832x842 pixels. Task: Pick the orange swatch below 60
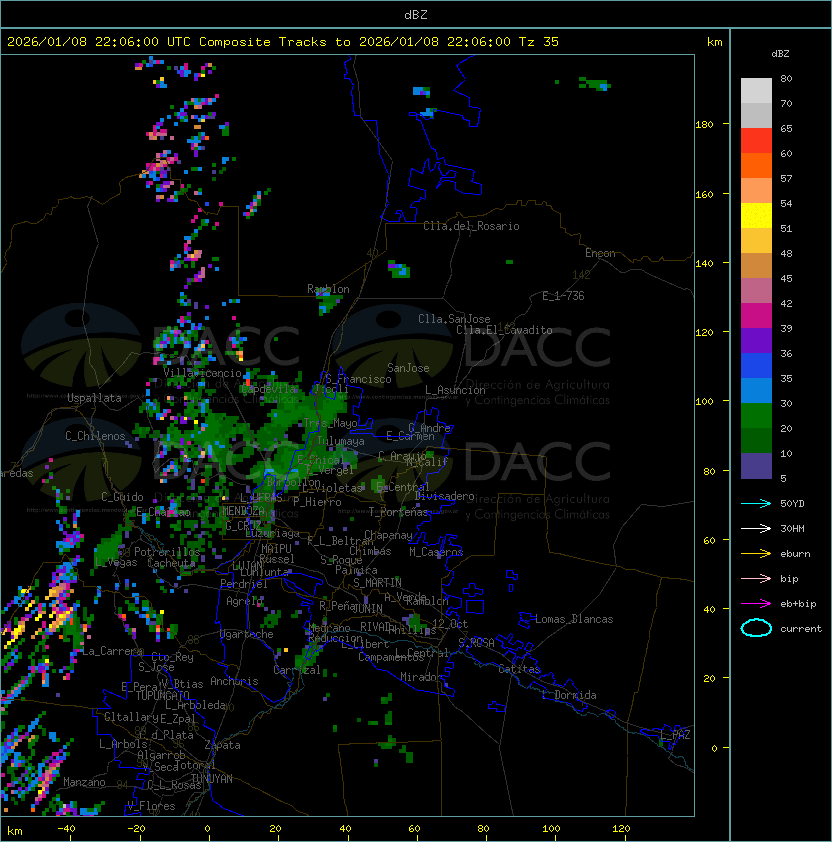pos(756,165)
